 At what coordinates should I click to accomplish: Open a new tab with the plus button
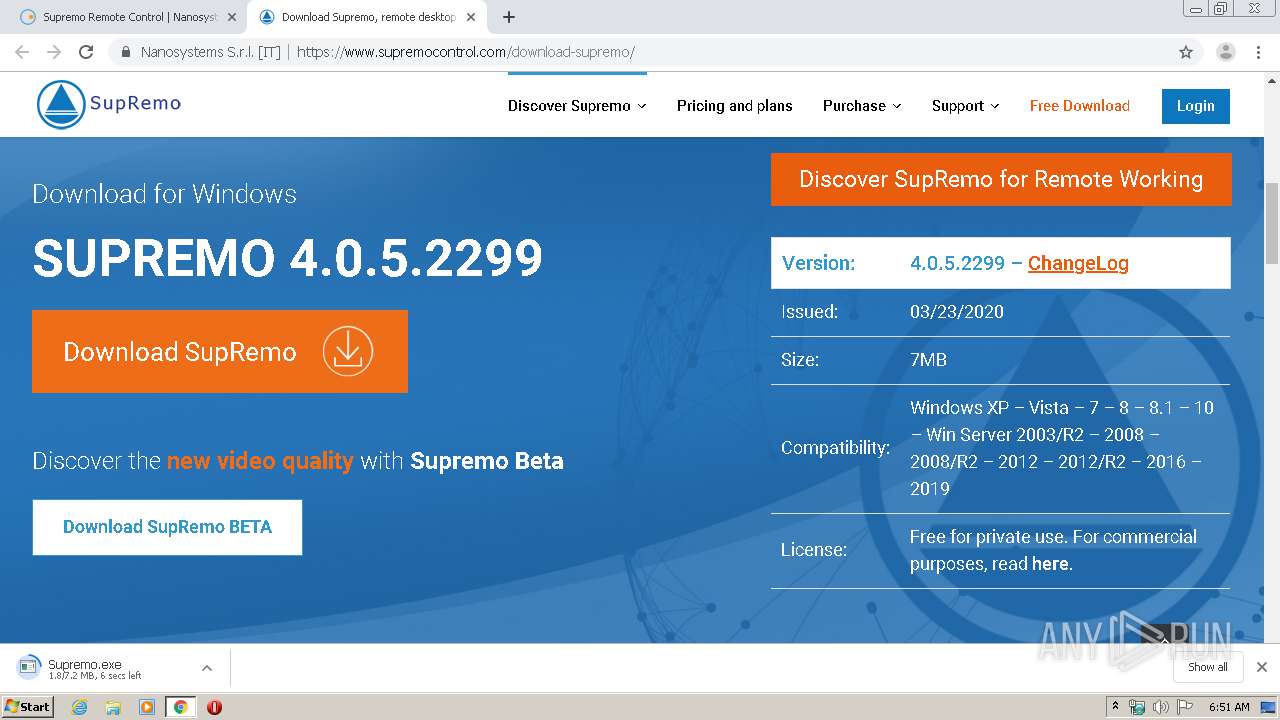(509, 17)
